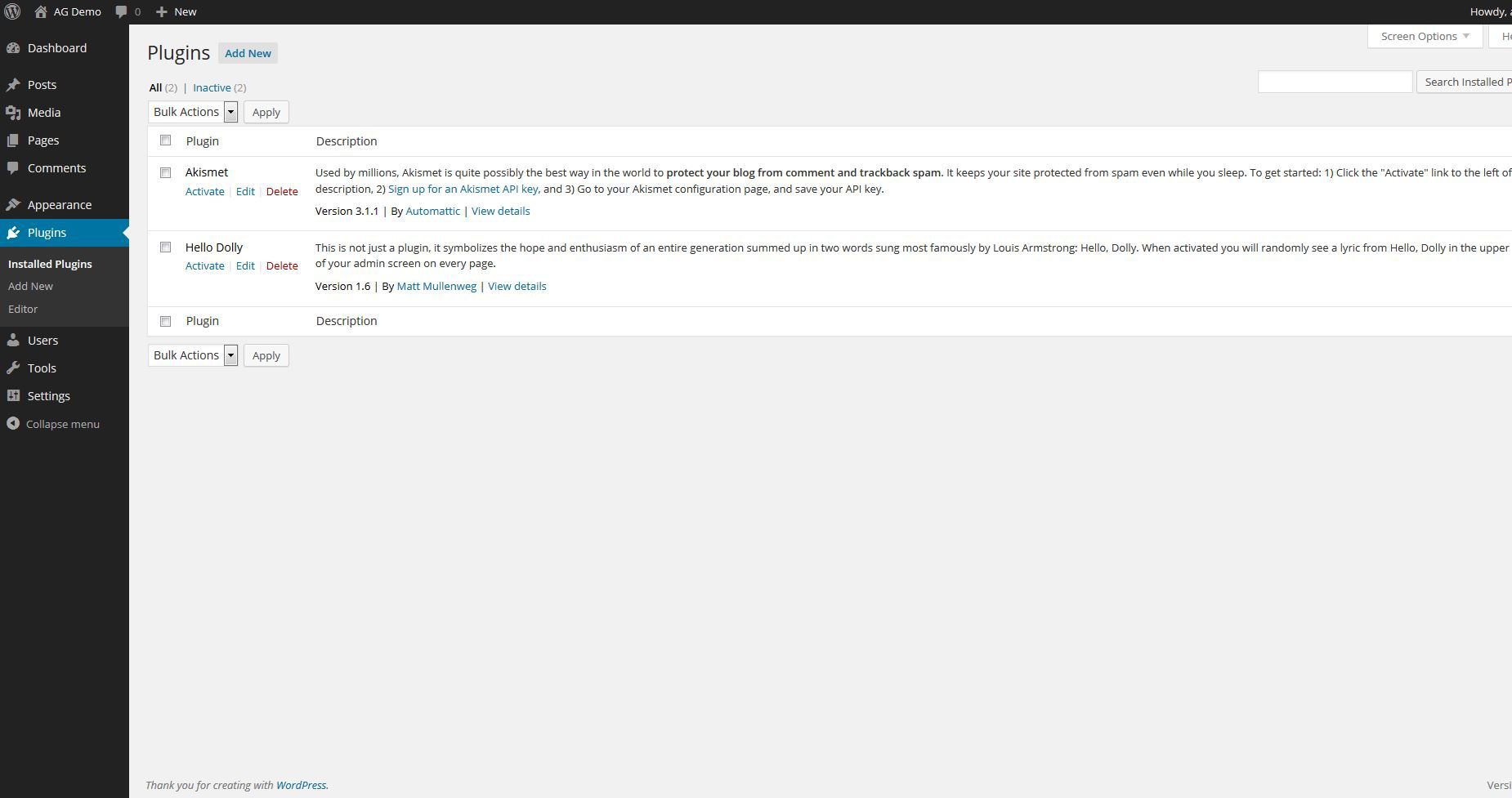Screen dimensions: 1512x798
Task: Click the Appearance paintbrush icon
Action: (13, 205)
